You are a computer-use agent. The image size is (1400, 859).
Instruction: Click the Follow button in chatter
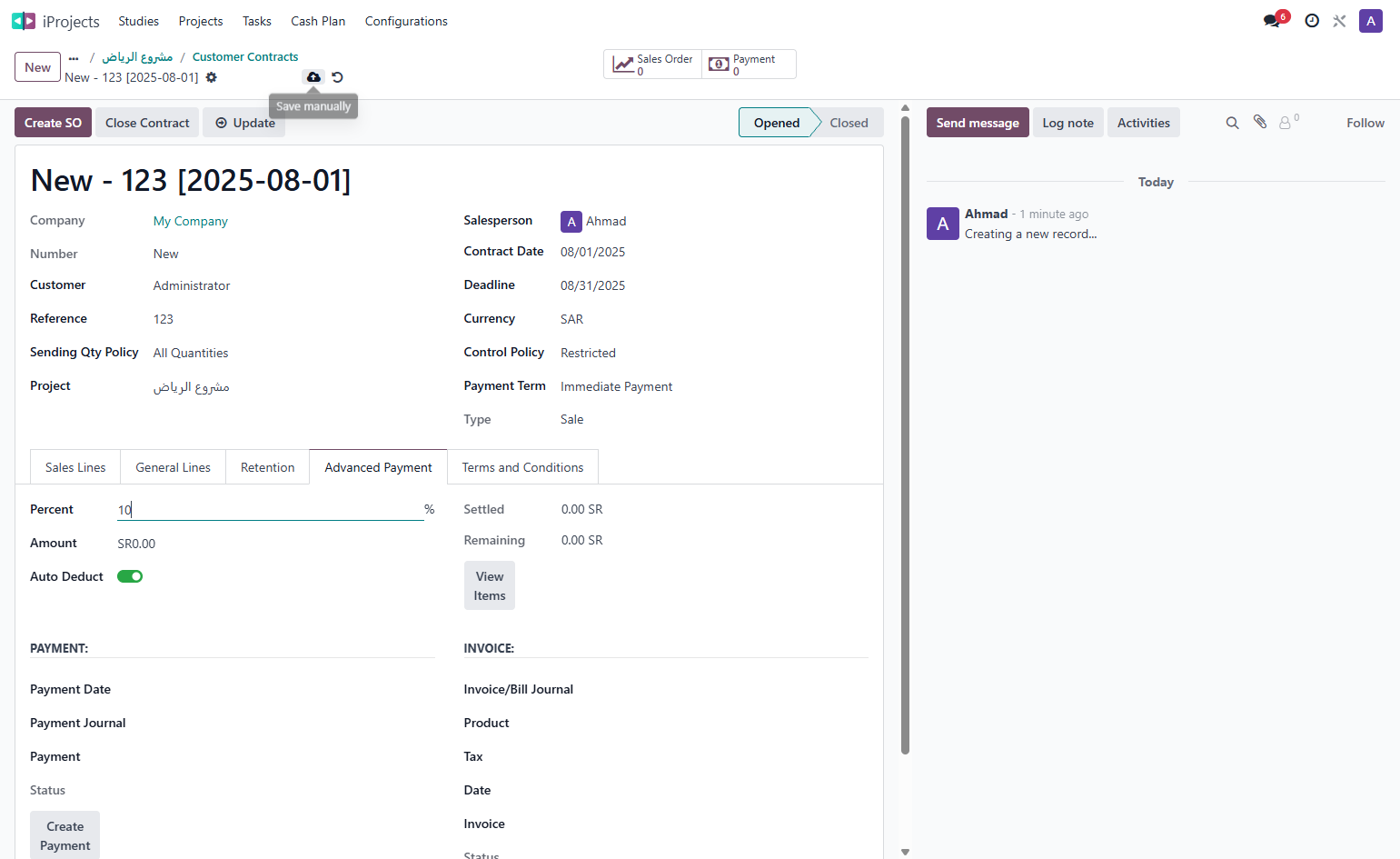point(1365,123)
